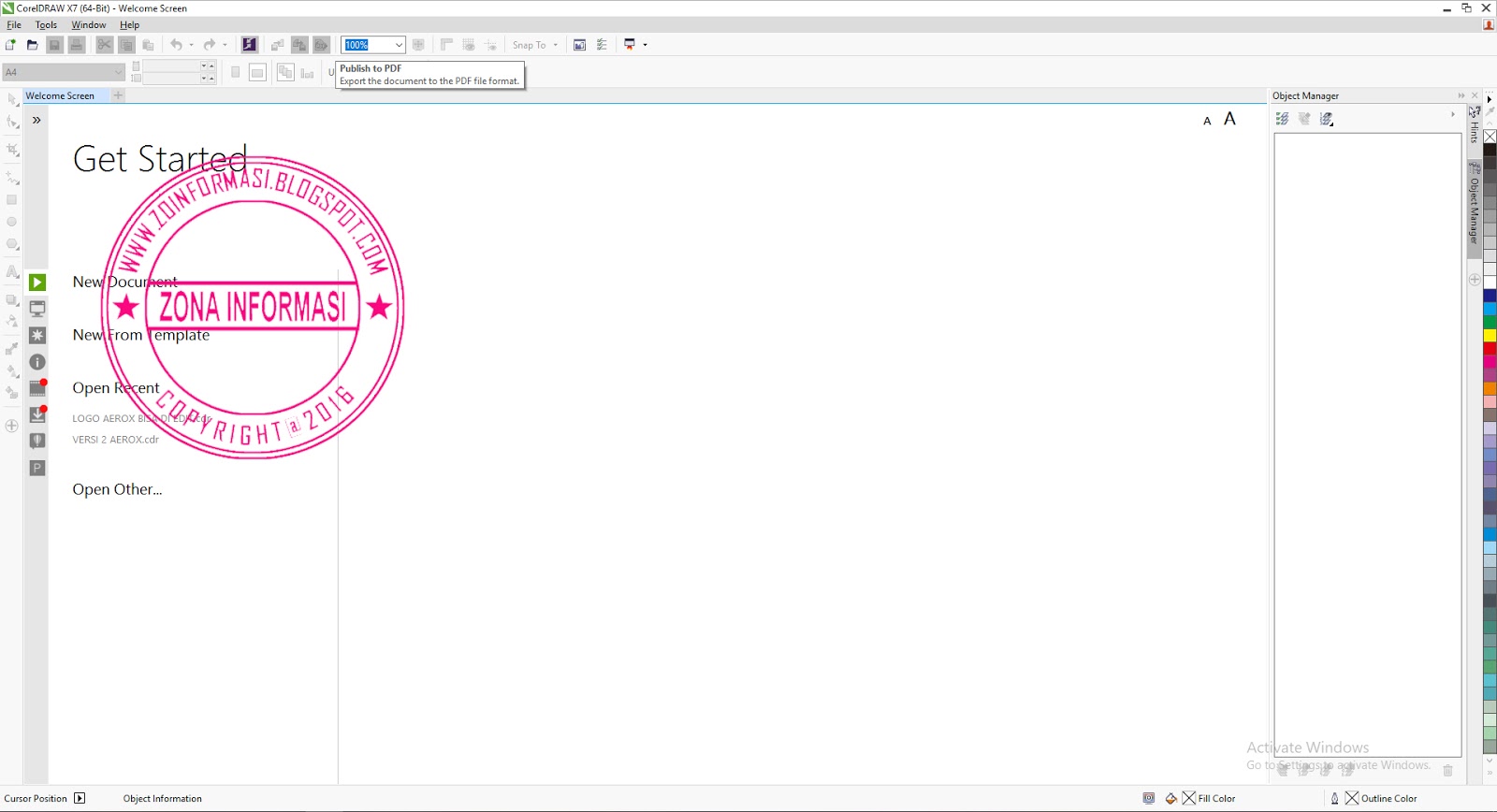Screen dimensions: 1497x812
Task: Expand the undo history dropdown arrow
Action: coord(191,45)
